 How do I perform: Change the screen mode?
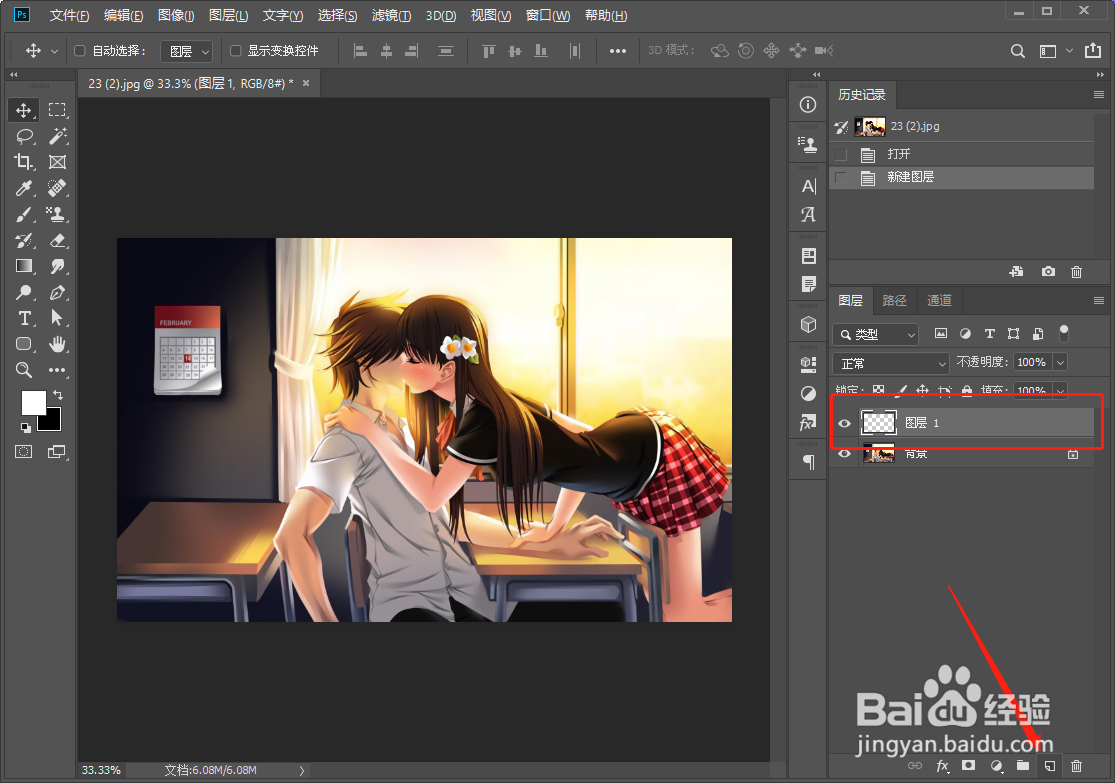coord(56,452)
